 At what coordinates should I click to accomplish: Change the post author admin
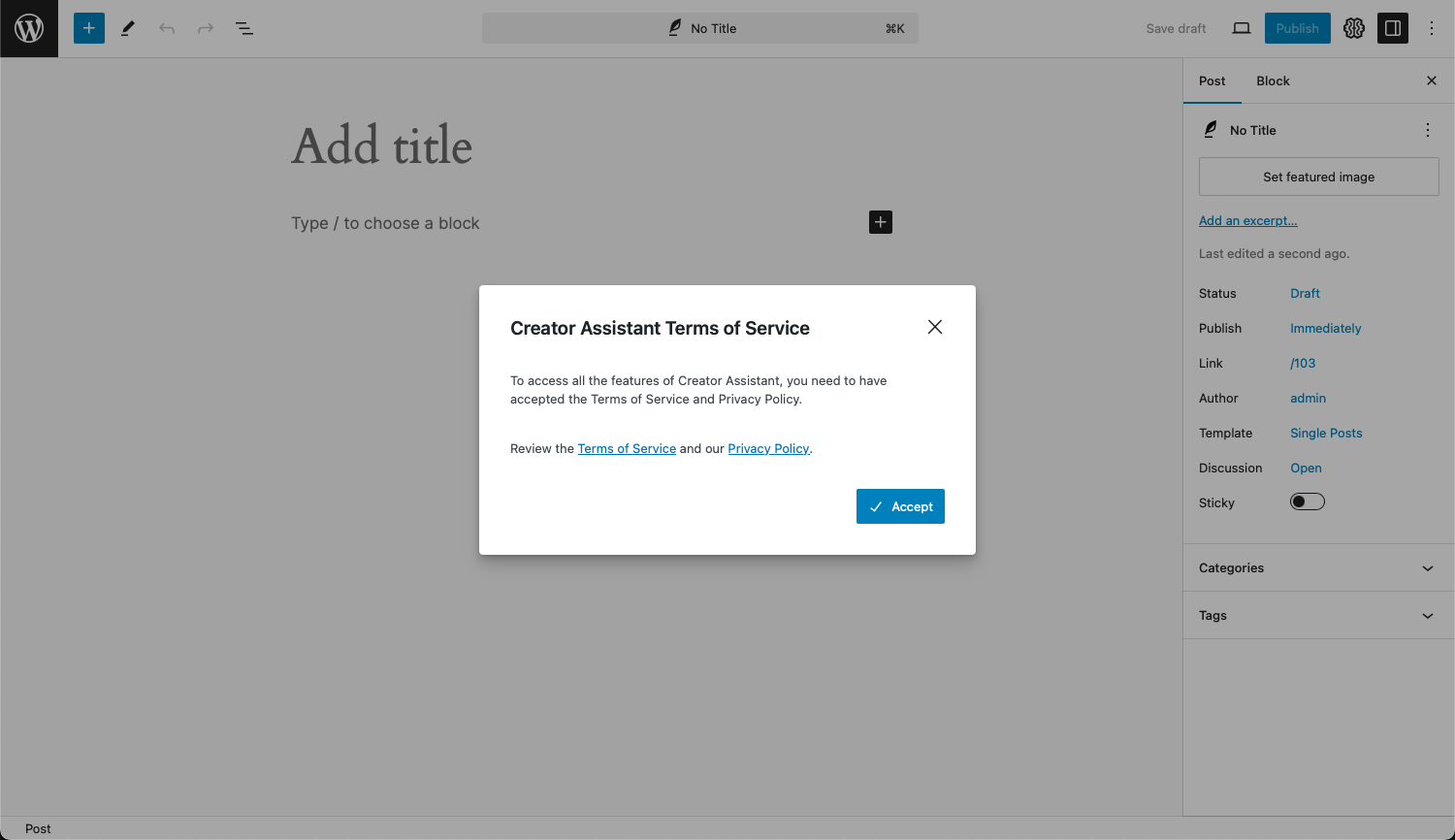click(x=1309, y=398)
